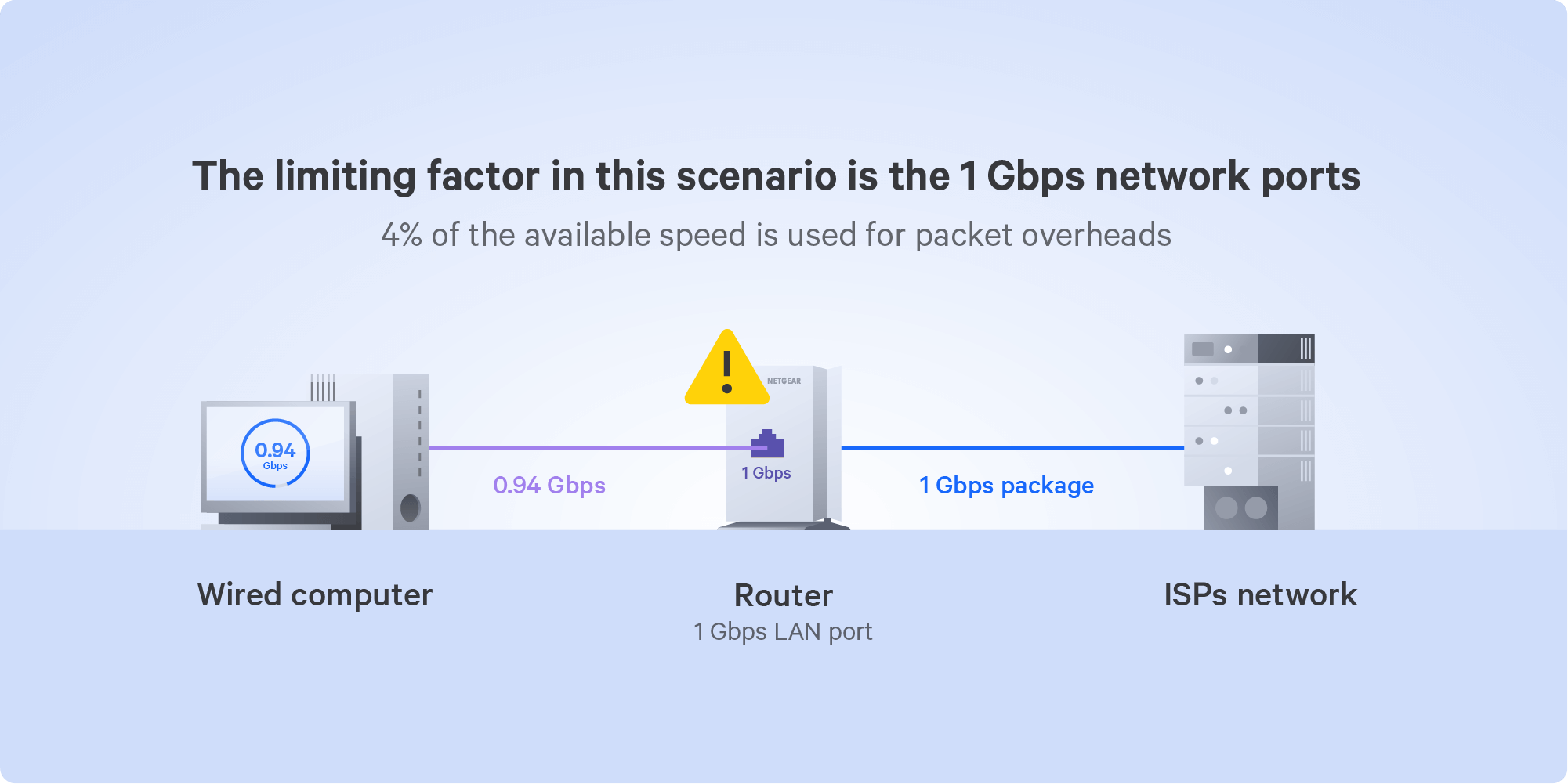Image resolution: width=1568 pixels, height=784 pixels.
Task: Click the "Wired computer" caption
Action: coord(315,595)
